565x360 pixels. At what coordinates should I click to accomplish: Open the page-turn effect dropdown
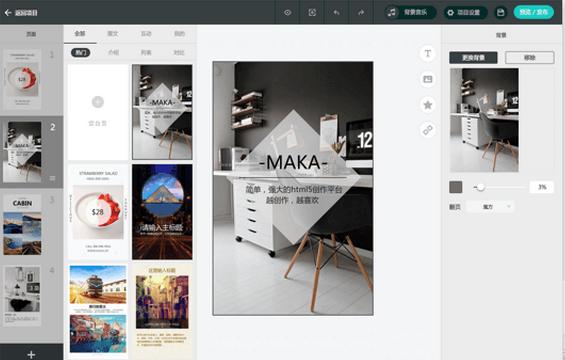point(490,207)
